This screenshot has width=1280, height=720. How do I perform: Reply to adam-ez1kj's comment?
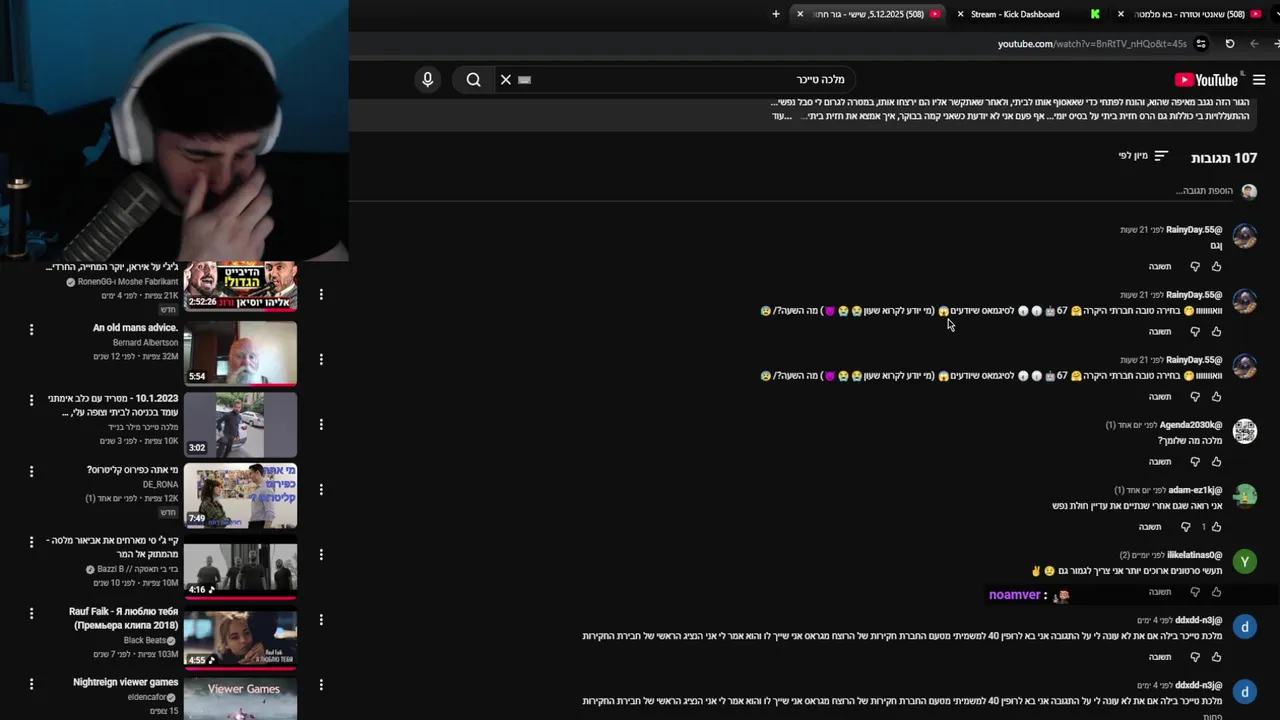coord(1150,527)
